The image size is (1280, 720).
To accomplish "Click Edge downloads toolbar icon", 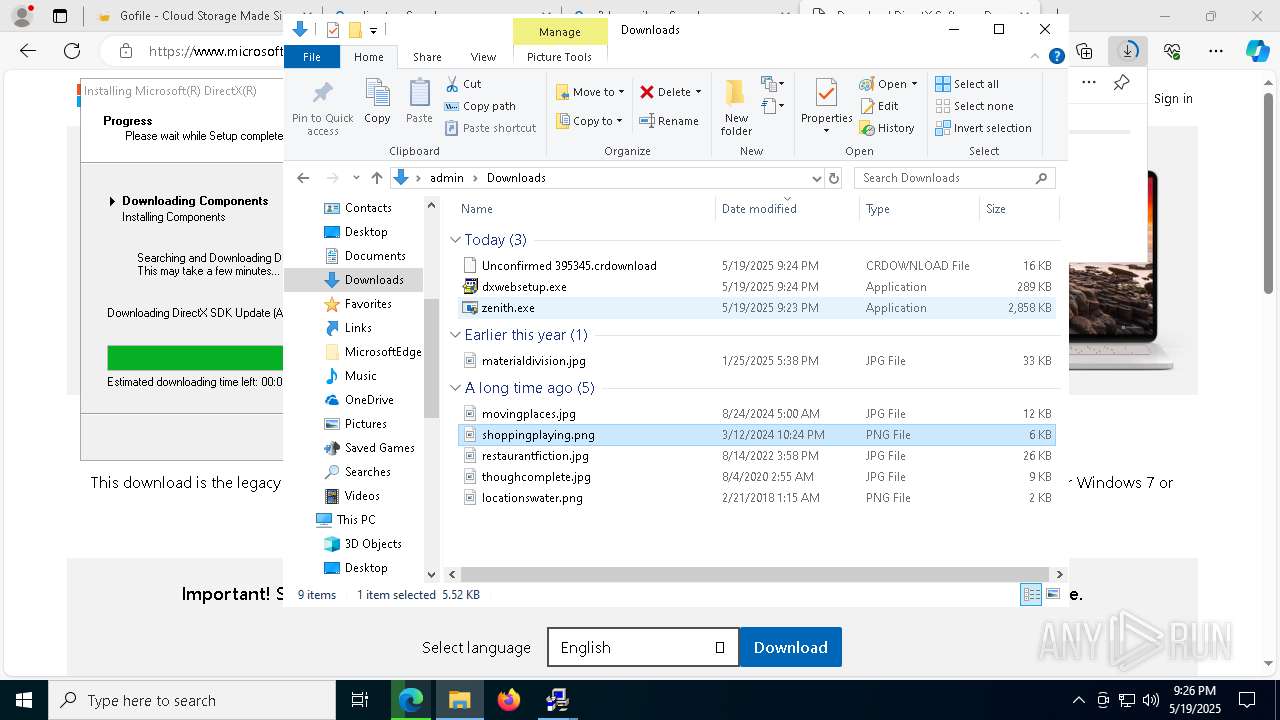I will point(1128,51).
